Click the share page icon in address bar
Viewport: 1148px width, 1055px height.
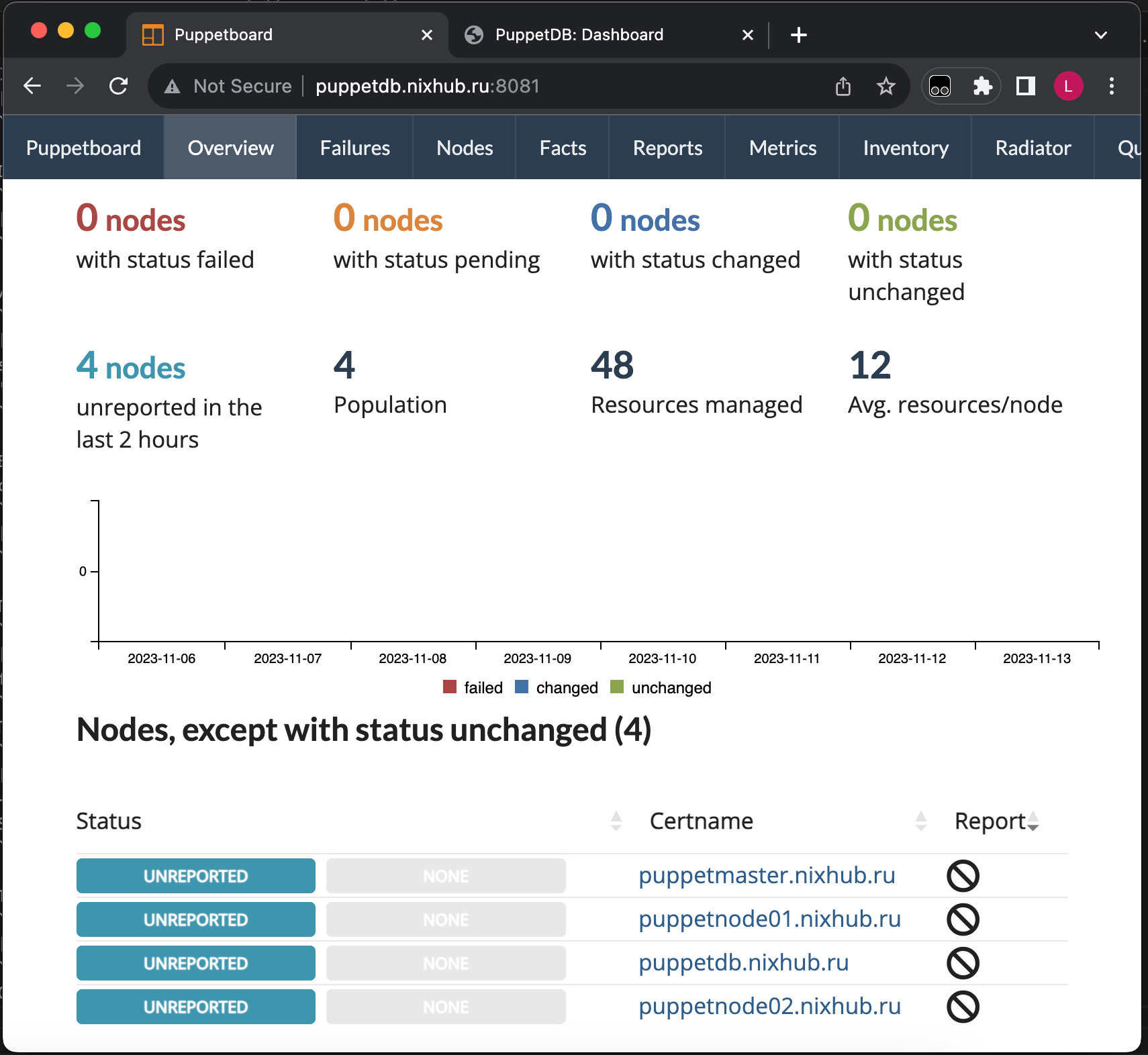click(843, 86)
